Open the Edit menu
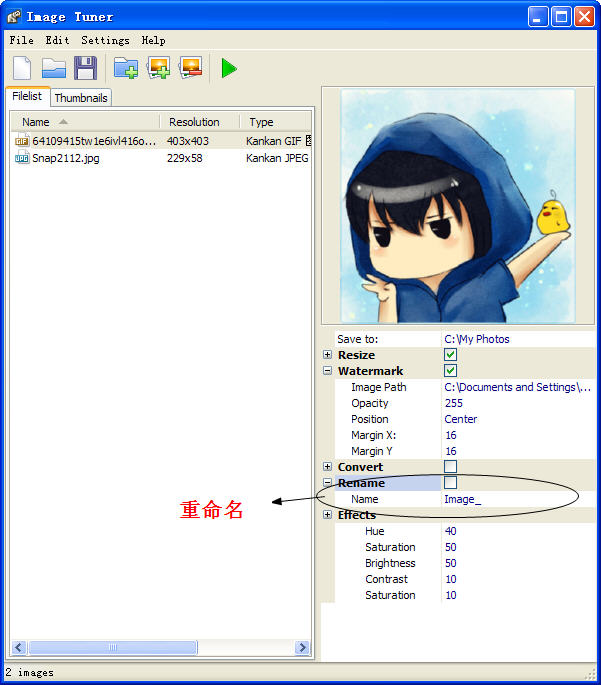 tap(57, 40)
